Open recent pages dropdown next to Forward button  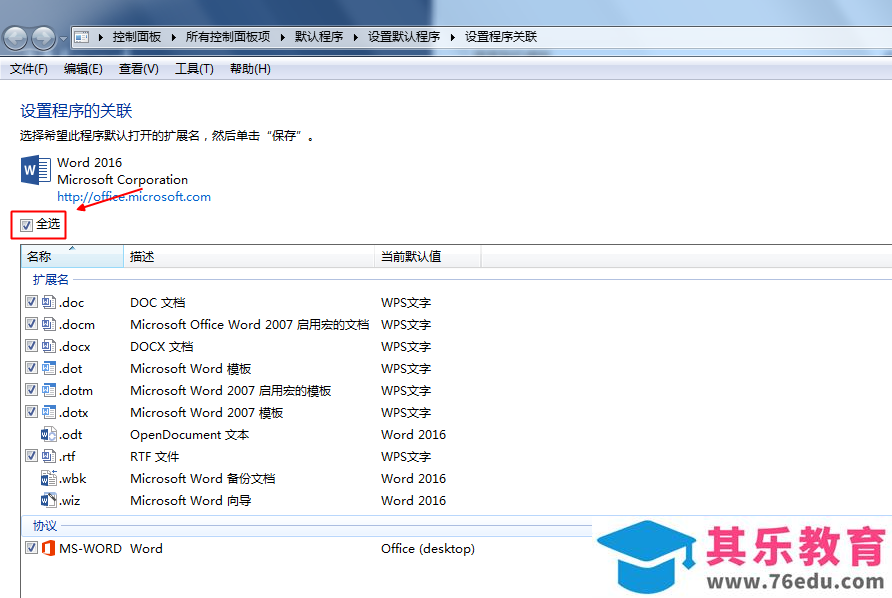coord(63,39)
